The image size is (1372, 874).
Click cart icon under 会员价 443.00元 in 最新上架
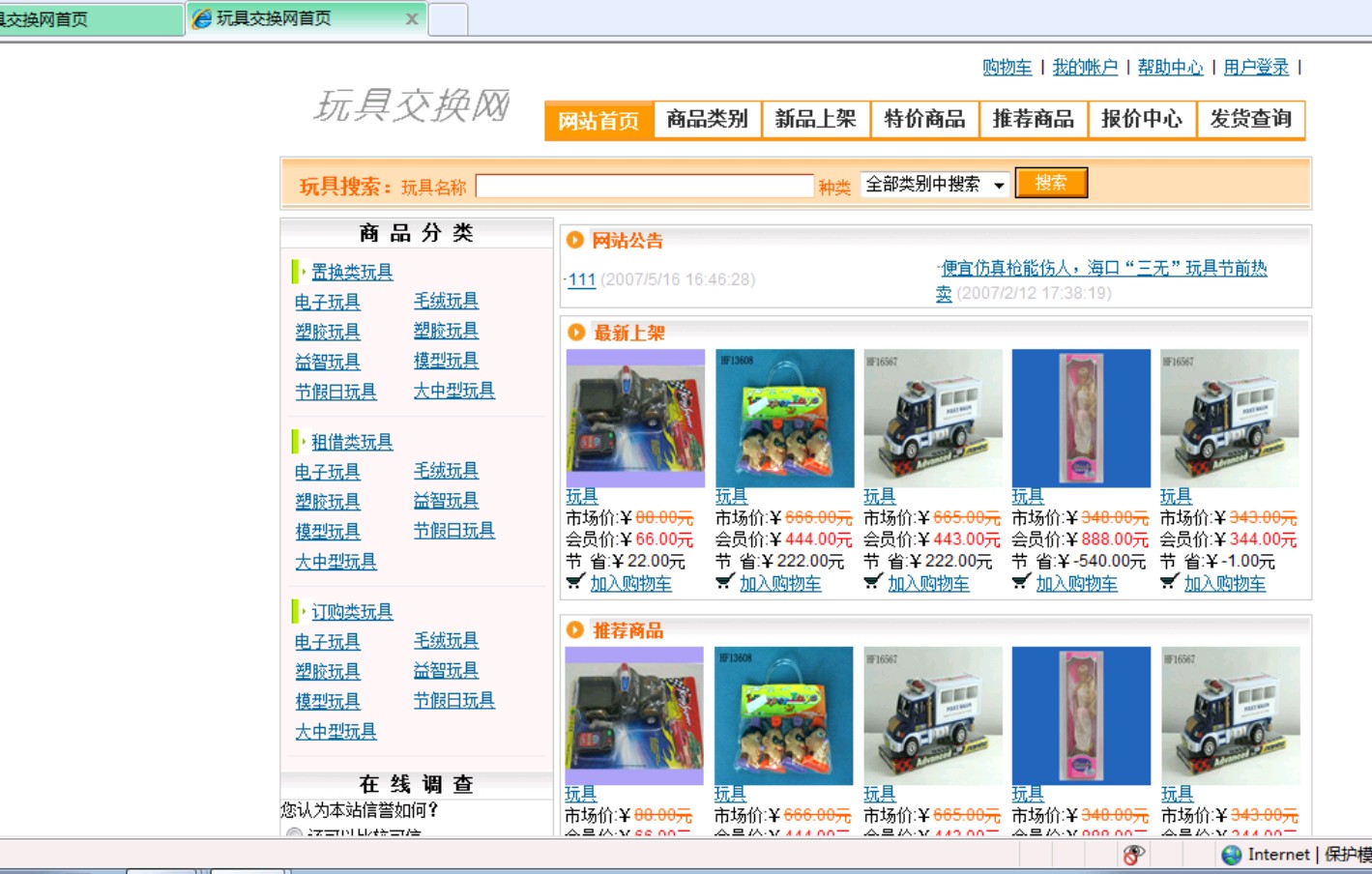[x=872, y=582]
